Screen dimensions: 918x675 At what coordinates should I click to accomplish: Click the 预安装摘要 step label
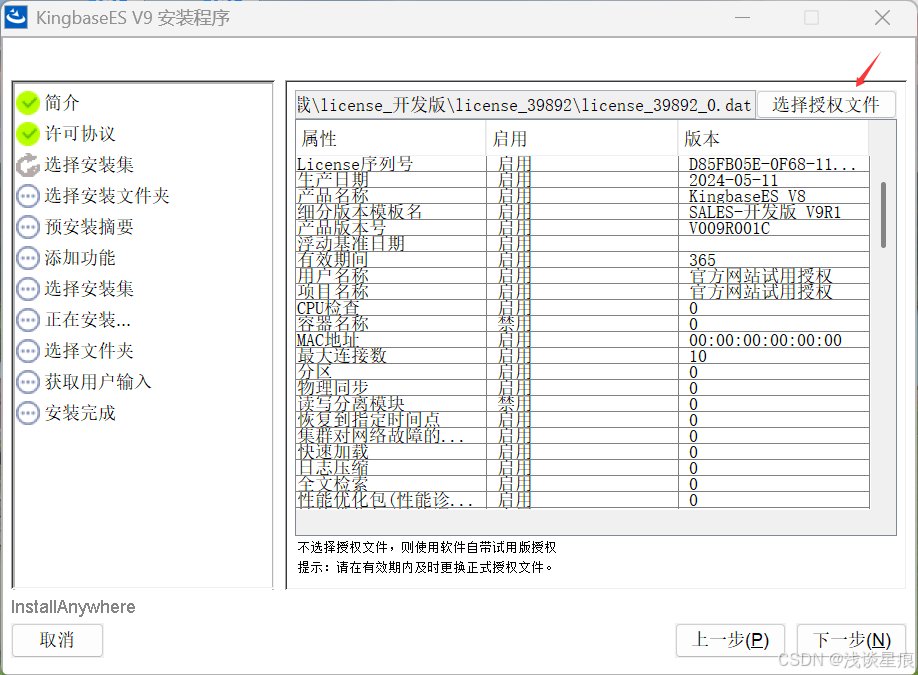89,227
